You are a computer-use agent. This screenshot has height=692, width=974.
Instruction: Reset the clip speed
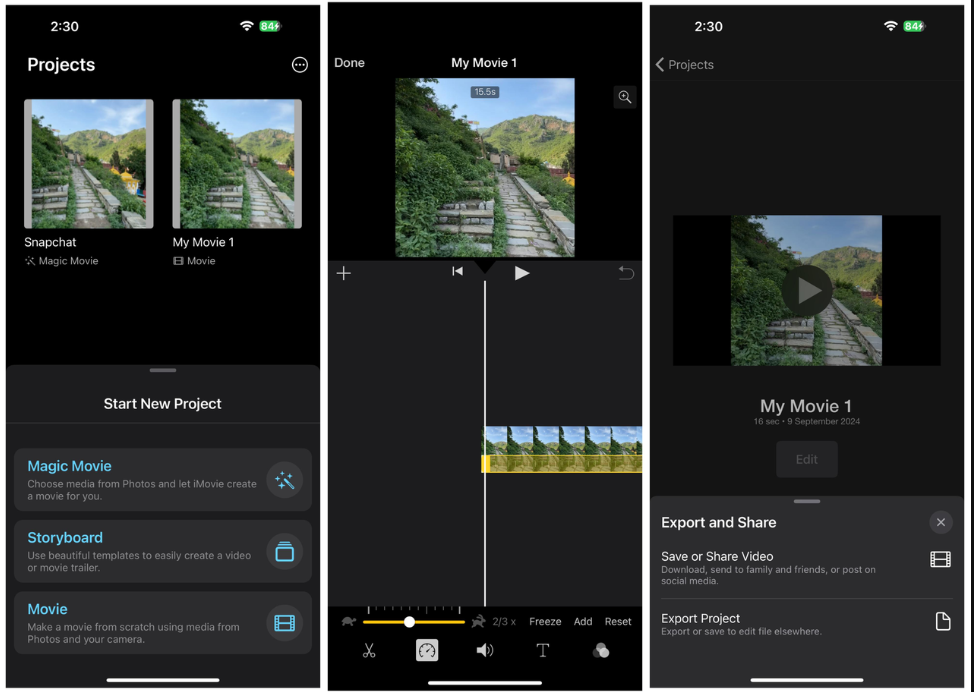(x=618, y=622)
